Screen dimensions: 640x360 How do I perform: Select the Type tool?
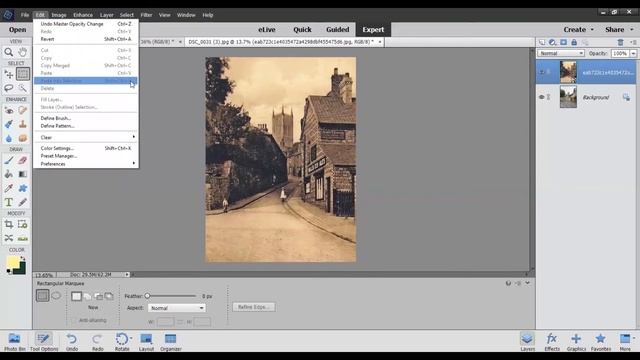click(9, 202)
